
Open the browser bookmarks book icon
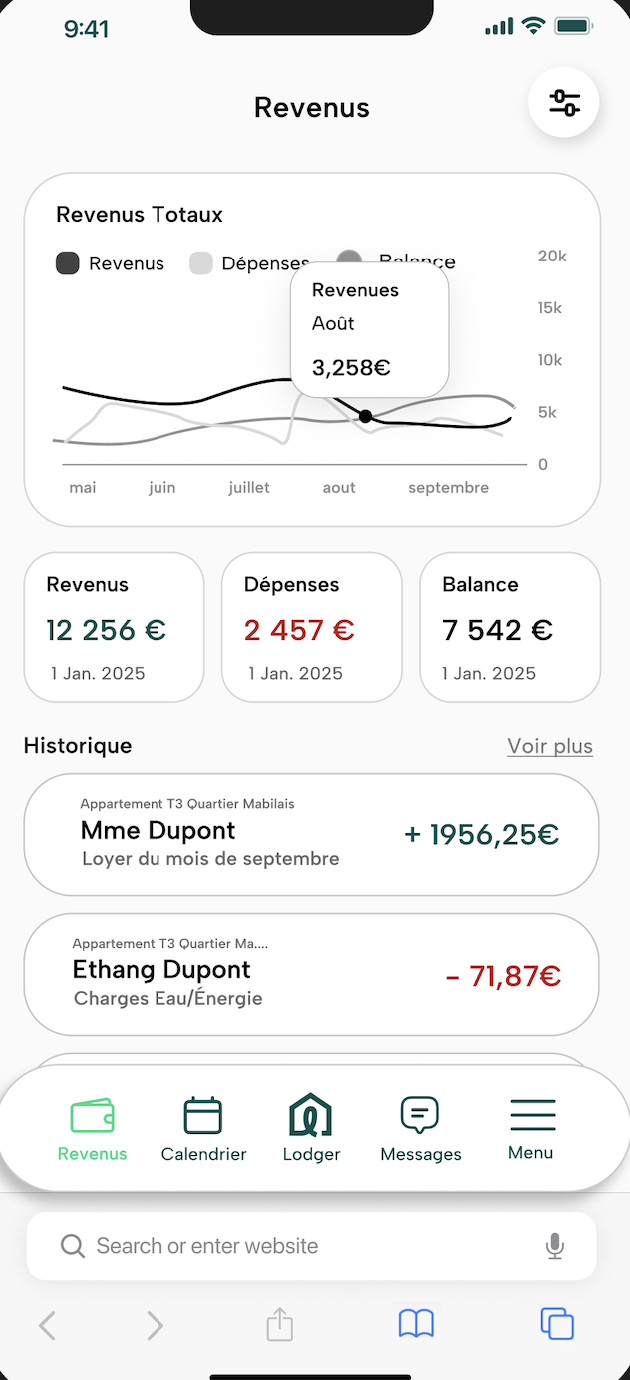pos(416,1325)
